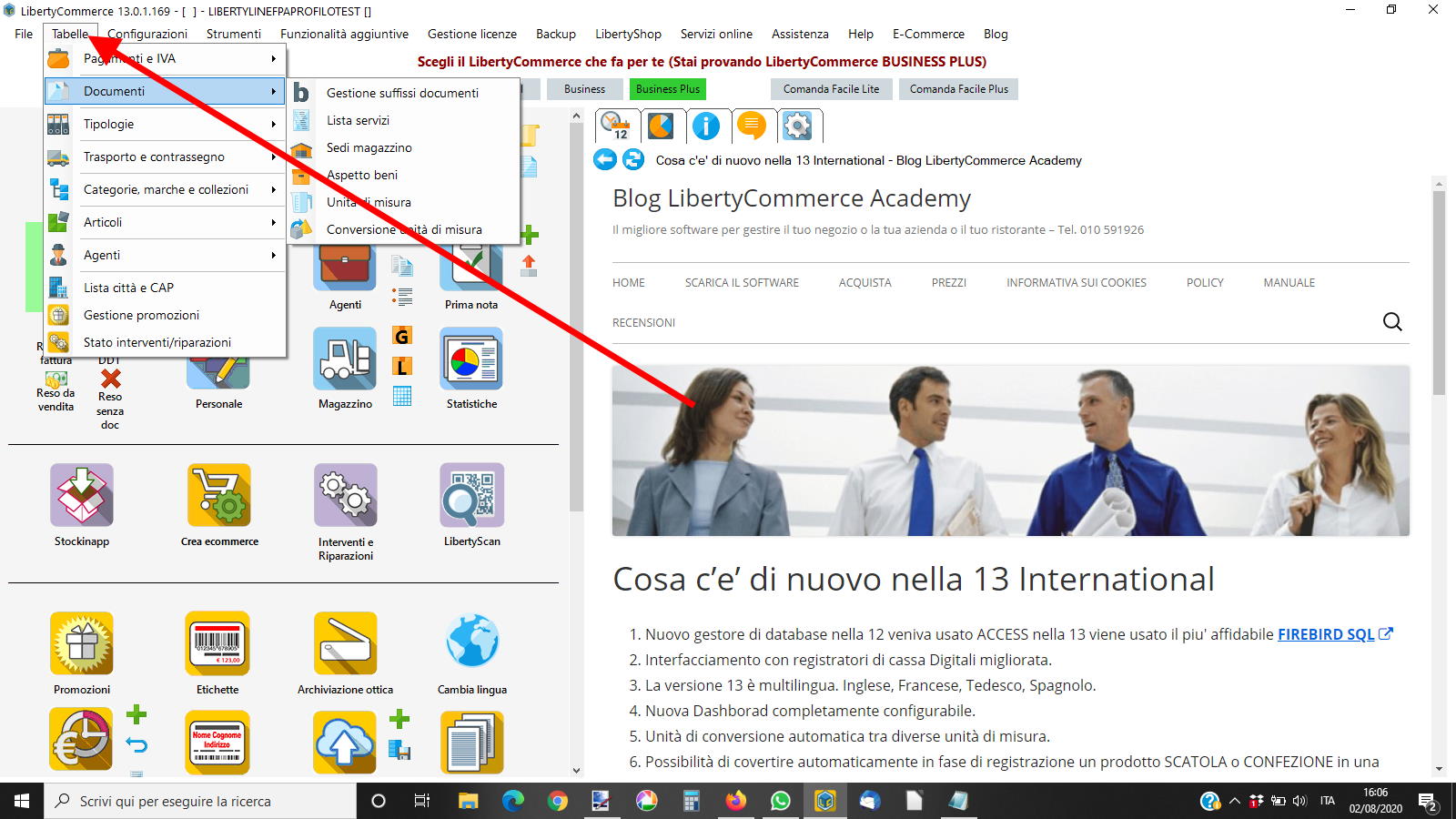Open Firefox from the taskbar
The width and height of the screenshot is (1456, 819).
[x=736, y=801]
